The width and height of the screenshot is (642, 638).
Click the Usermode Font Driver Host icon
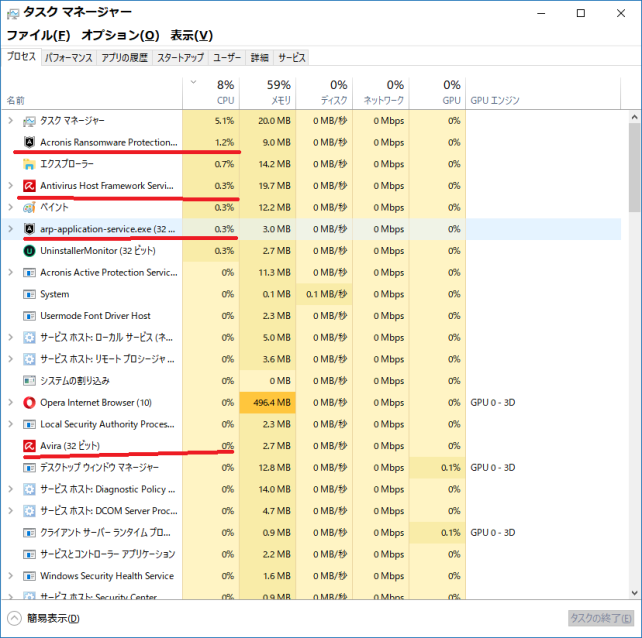tap(29, 316)
